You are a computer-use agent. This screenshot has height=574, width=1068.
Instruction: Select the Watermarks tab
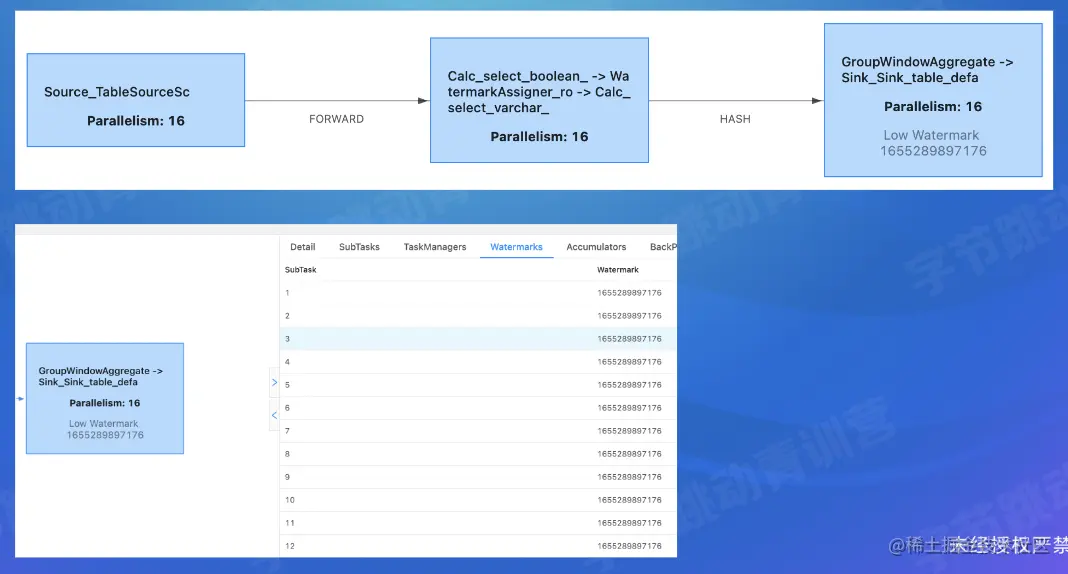coord(516,247)
